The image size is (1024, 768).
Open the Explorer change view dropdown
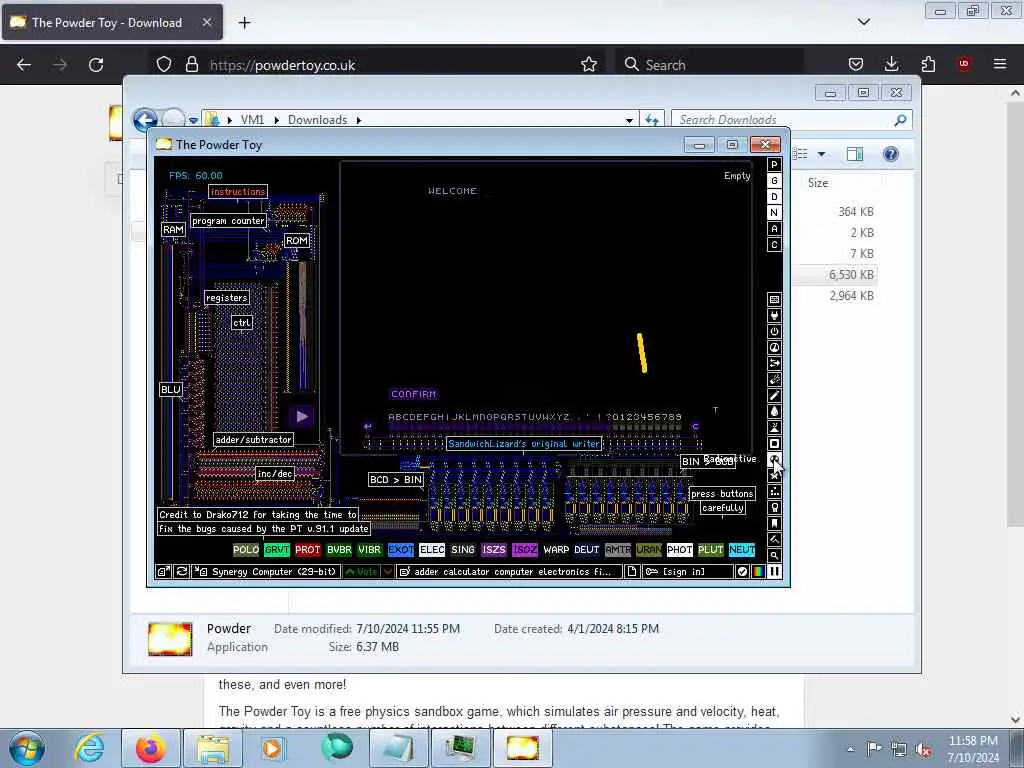(x=822, y=154)
